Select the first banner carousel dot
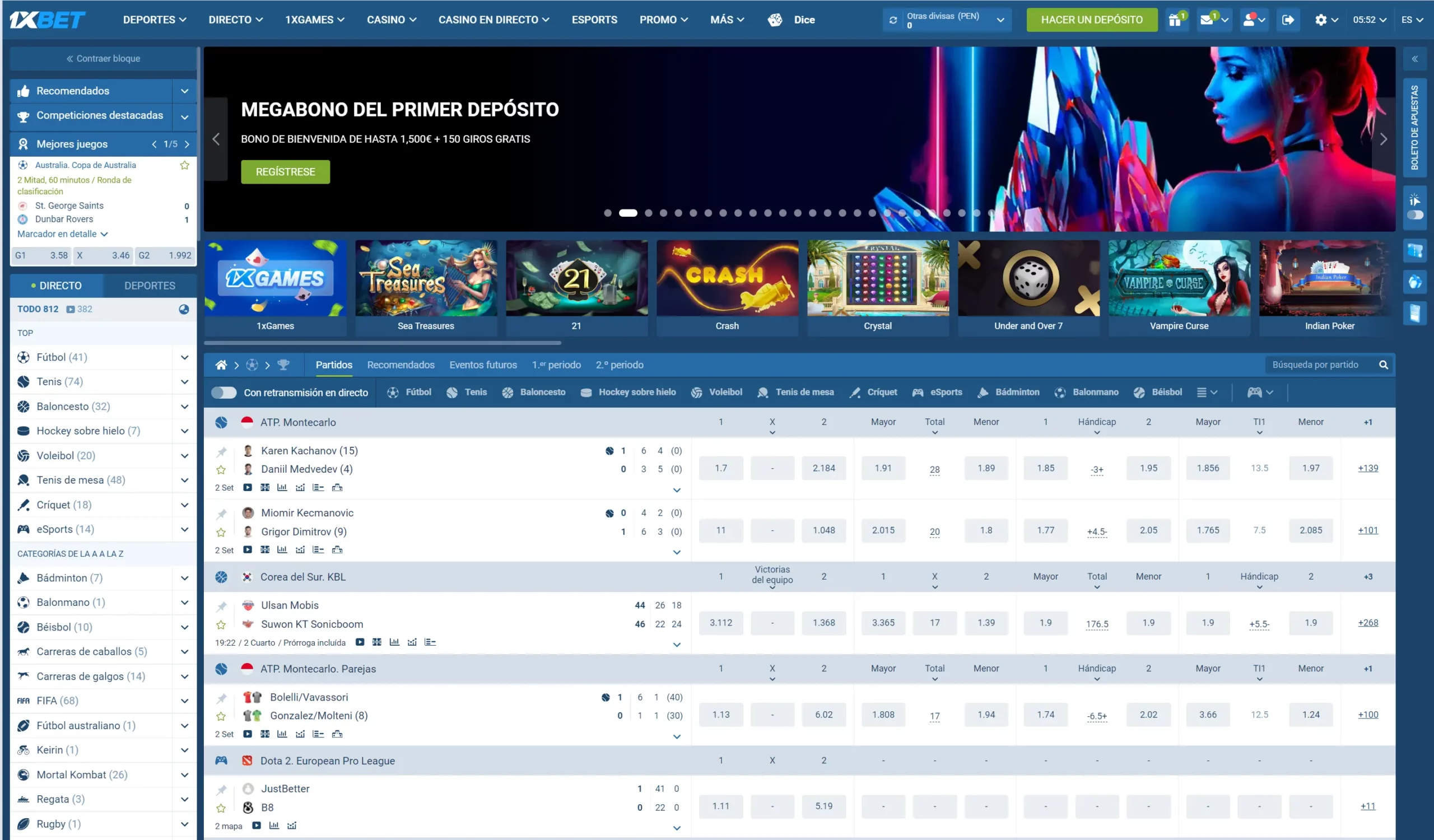The image size is (1434, 840). pyautogui.click(x=607, y=213)
